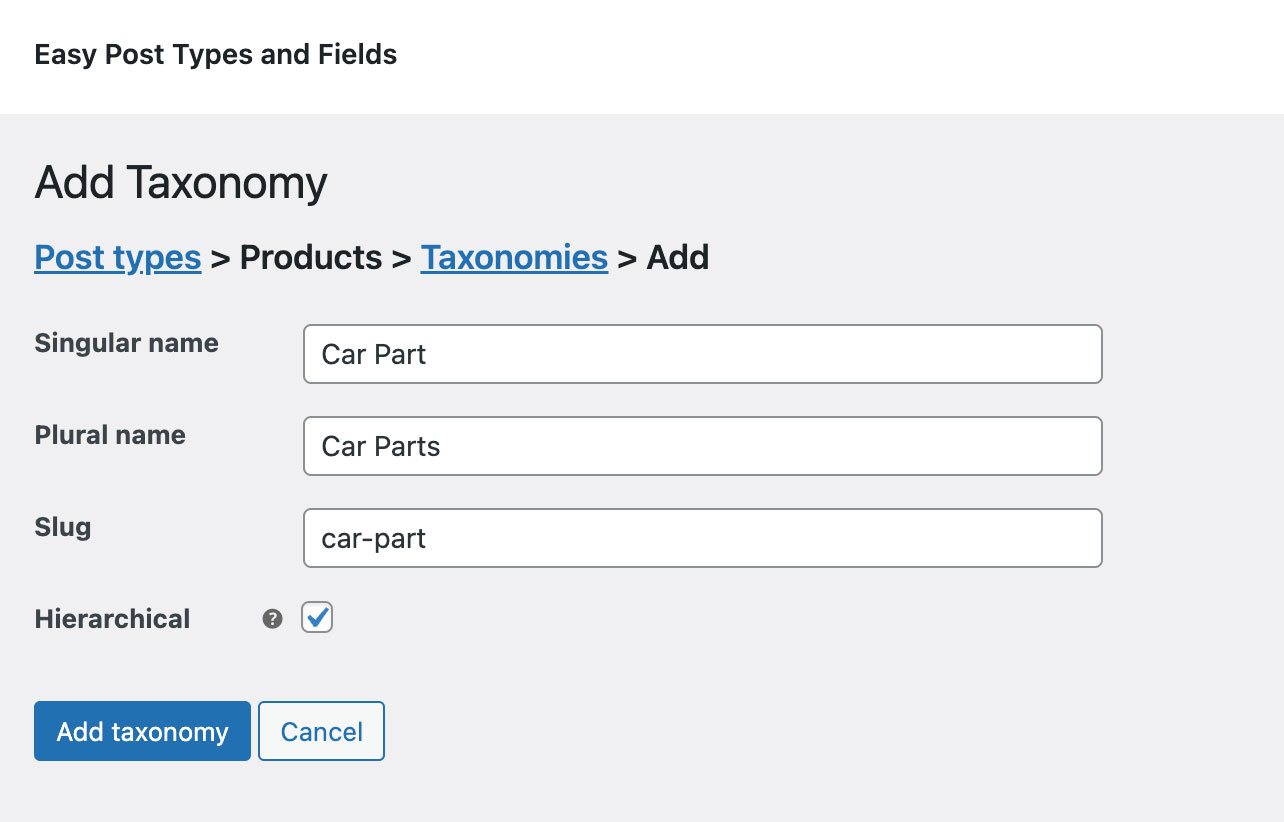
Task: Click the Hierarchical label text
Action: (x=112, y=619)
